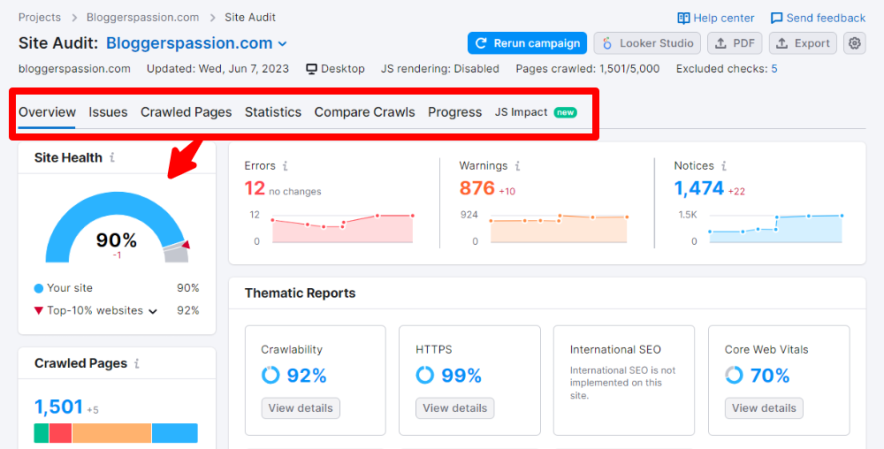Image resolution: width=884 pixels, height=449 pixels.
Task: Click the Warnings count 876
Action: pyautogui.click(x=477, y=188)
